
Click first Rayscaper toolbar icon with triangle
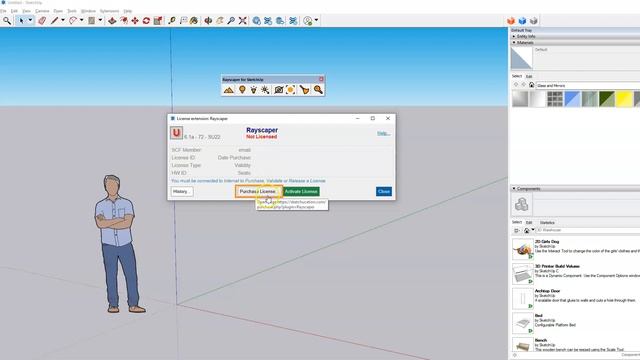229,90
